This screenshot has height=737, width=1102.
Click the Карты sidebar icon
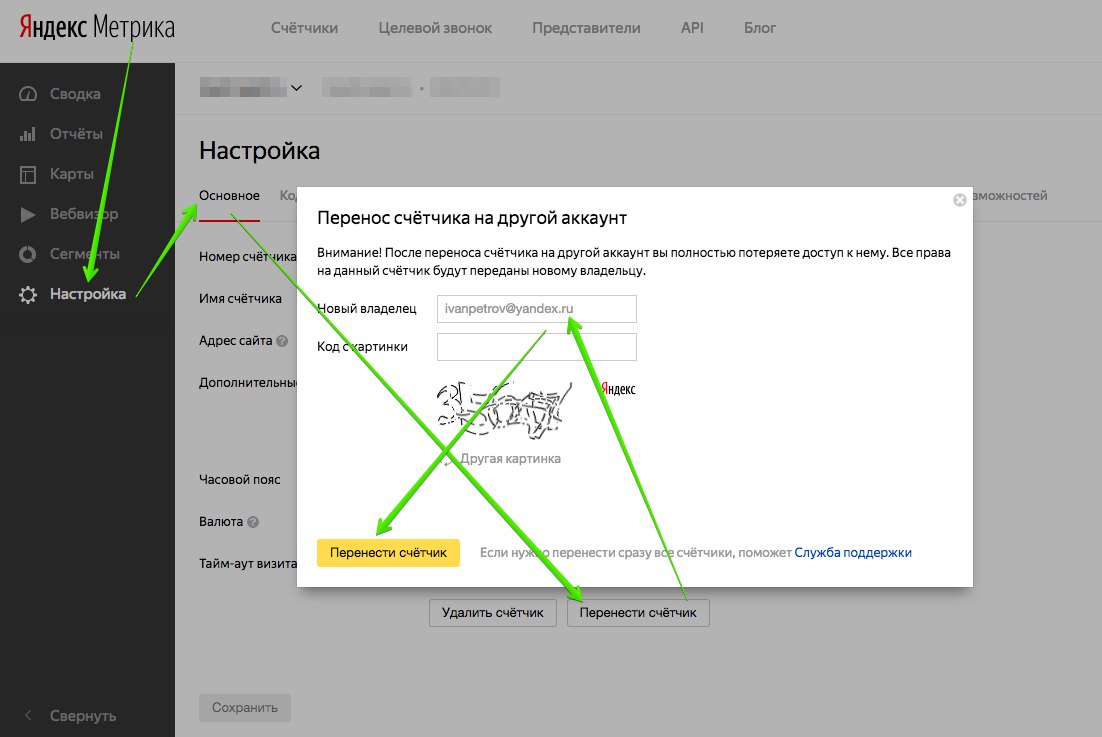pyautogui.click(x=27, y=174)
